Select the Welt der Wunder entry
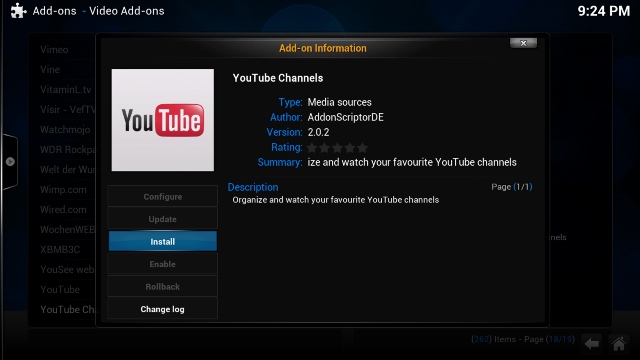Screen dimensions: 640x360 pos(68,170)
